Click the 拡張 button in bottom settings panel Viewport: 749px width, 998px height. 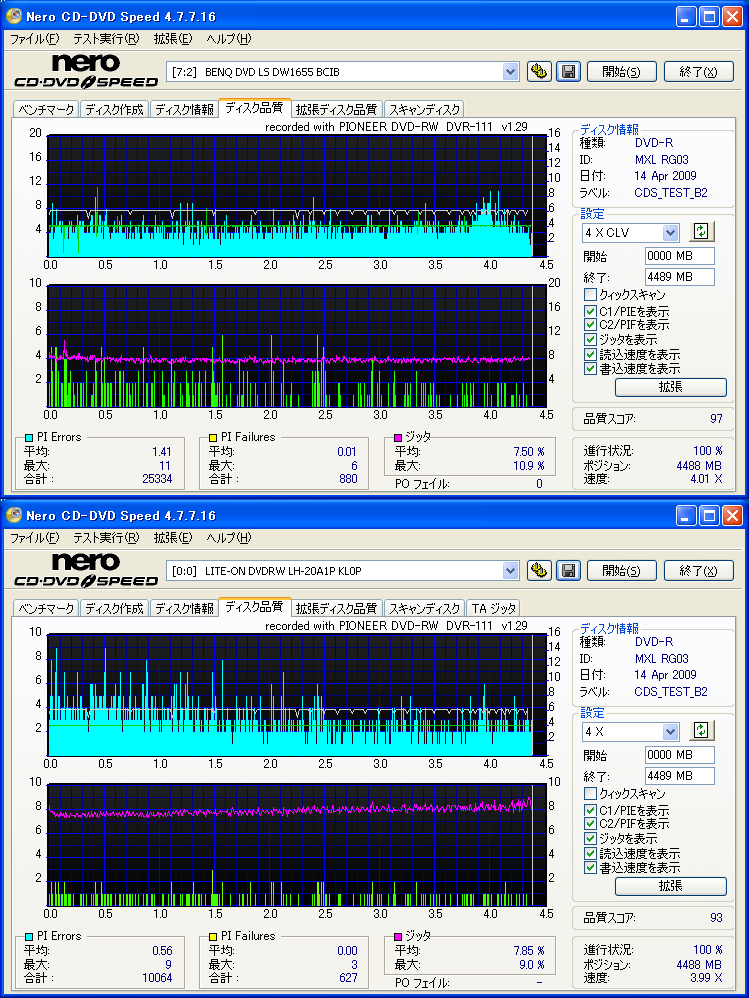tap(671, 885)
